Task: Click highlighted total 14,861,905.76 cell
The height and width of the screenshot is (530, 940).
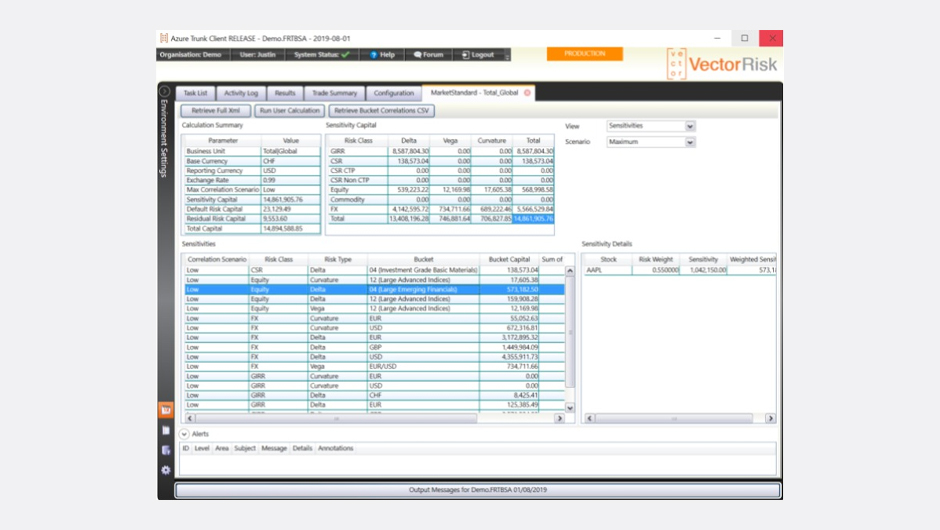Action: tap(533, 219)
